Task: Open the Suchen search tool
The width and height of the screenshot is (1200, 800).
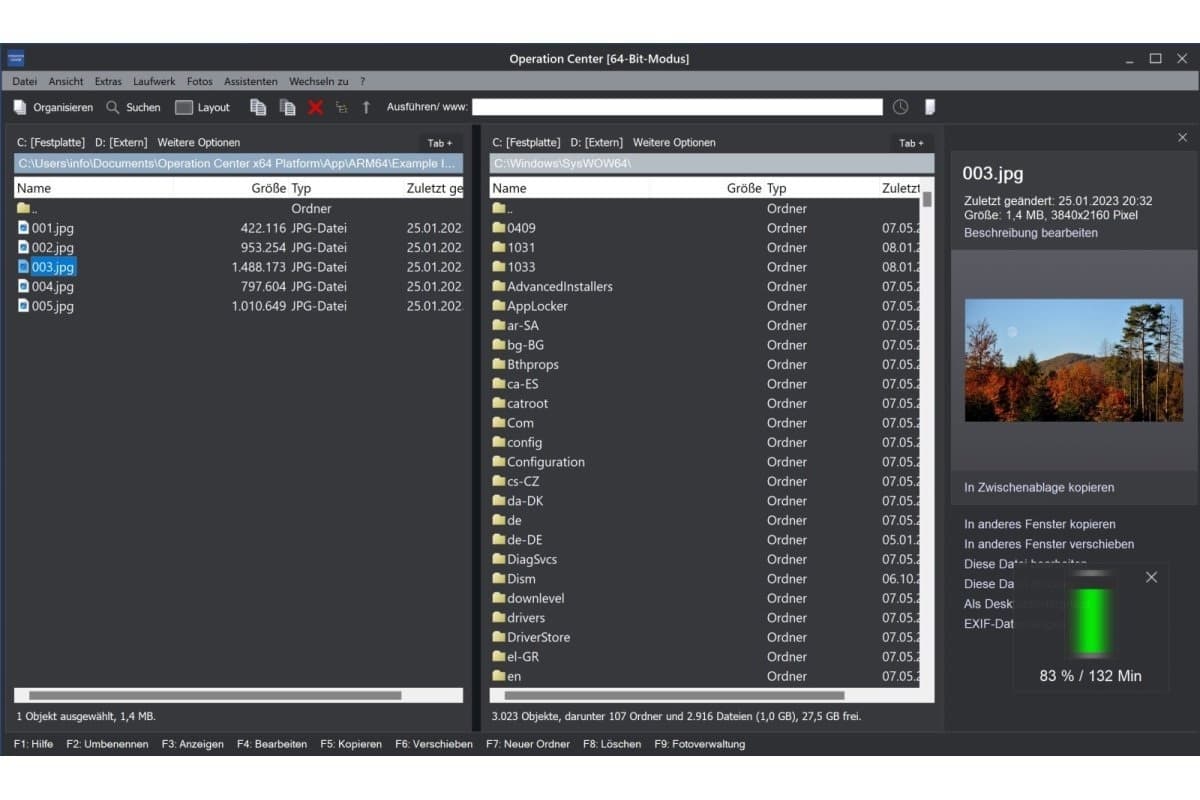Action: [x=133, y=107]
